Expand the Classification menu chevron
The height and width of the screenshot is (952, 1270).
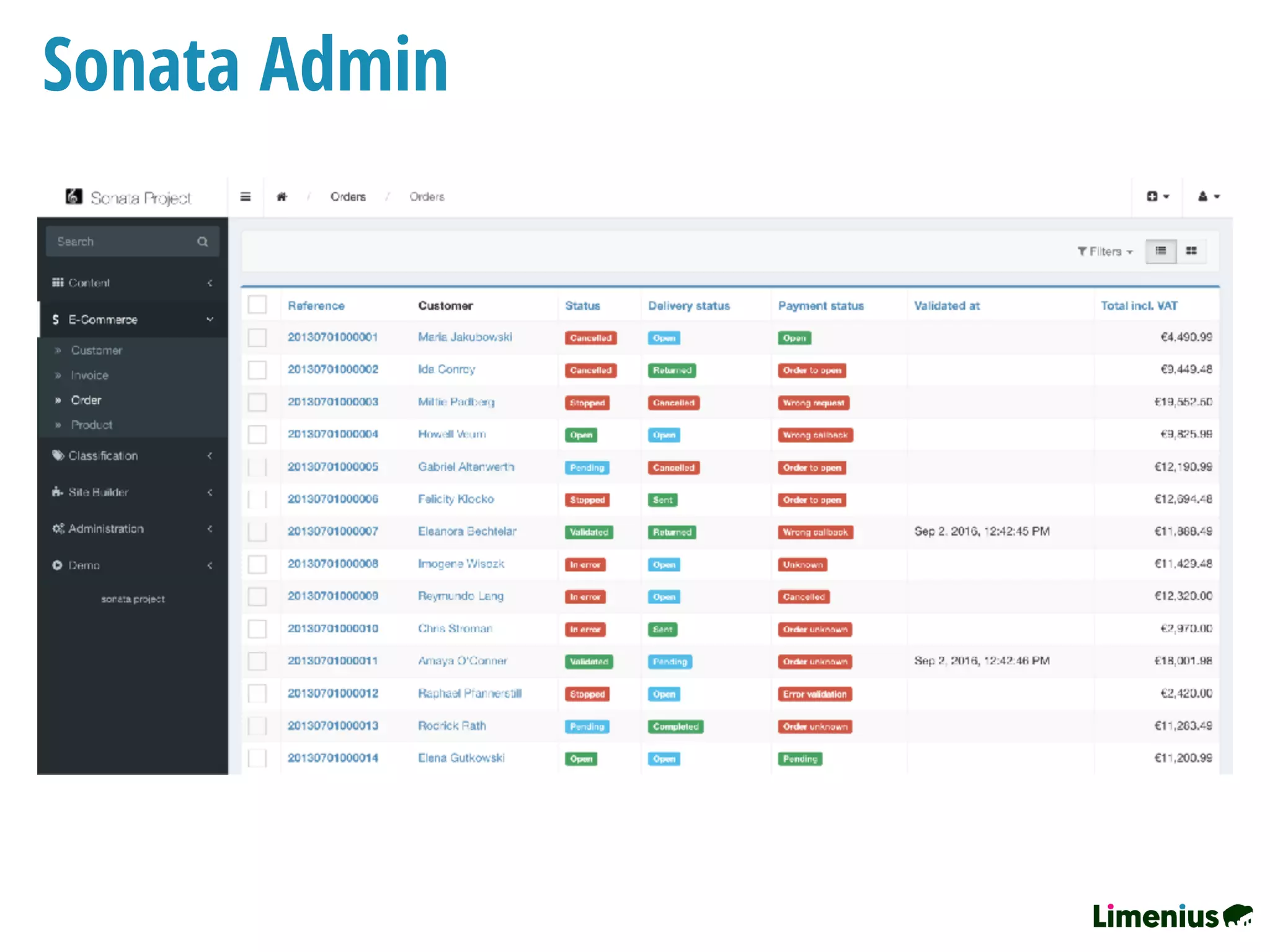[x=210, y=456]
